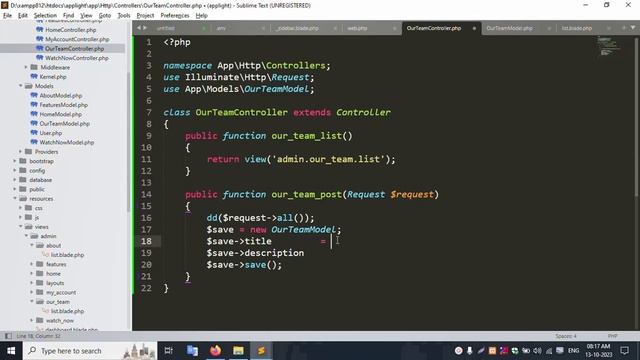Open the Goto menu
Screen dimensions: 640x360
pos(105,16)
